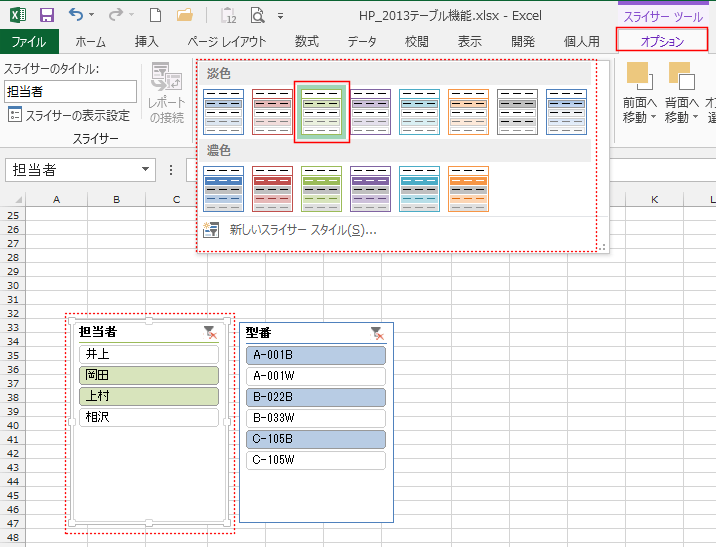This screenshot has height=547, width=716.
Task: Toggle A-001B item in 型番 slicer
Action: tap(315, 355)
